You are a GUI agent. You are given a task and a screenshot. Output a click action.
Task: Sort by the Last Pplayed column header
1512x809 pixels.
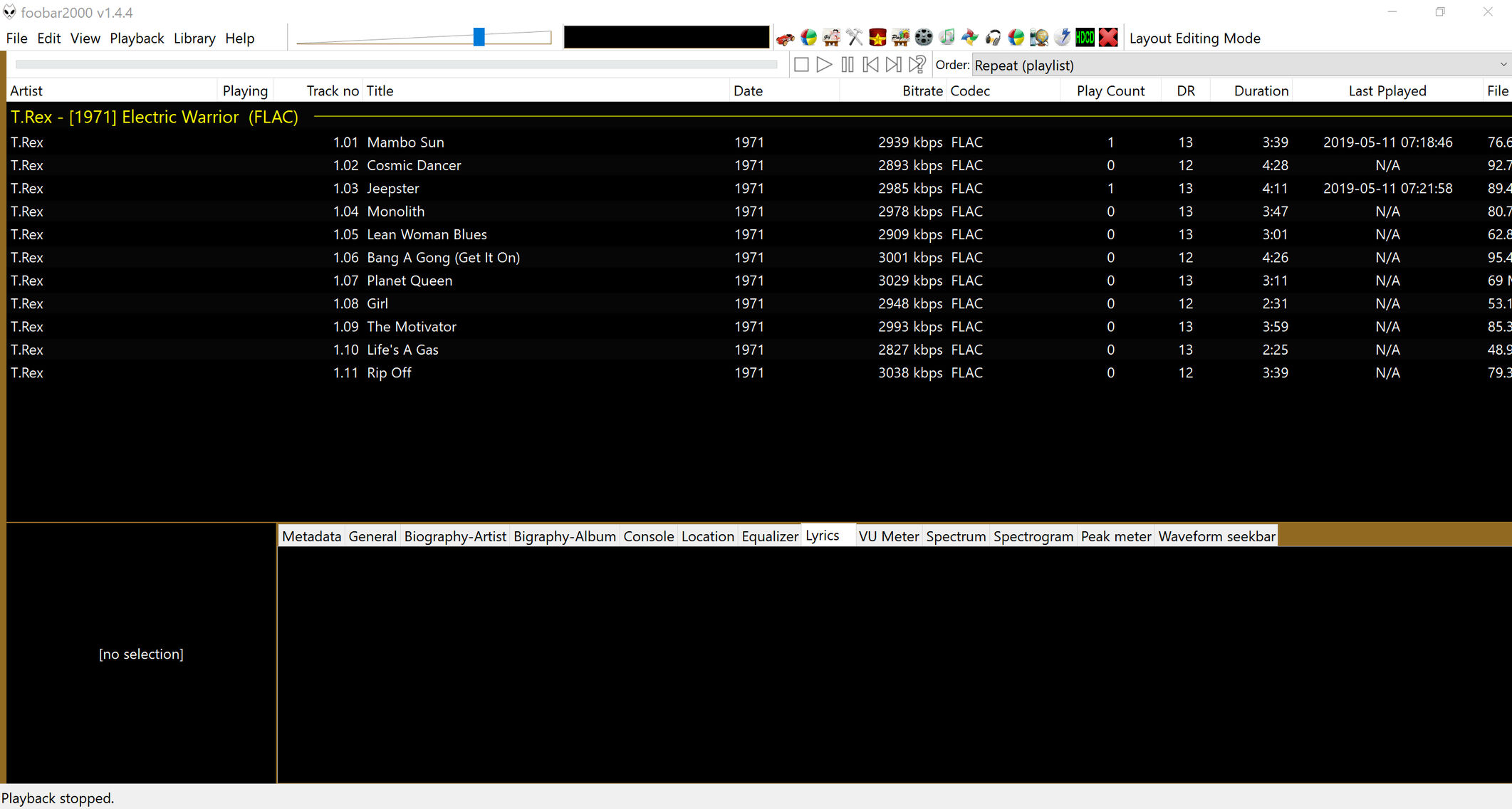(x=1387, y=90)
